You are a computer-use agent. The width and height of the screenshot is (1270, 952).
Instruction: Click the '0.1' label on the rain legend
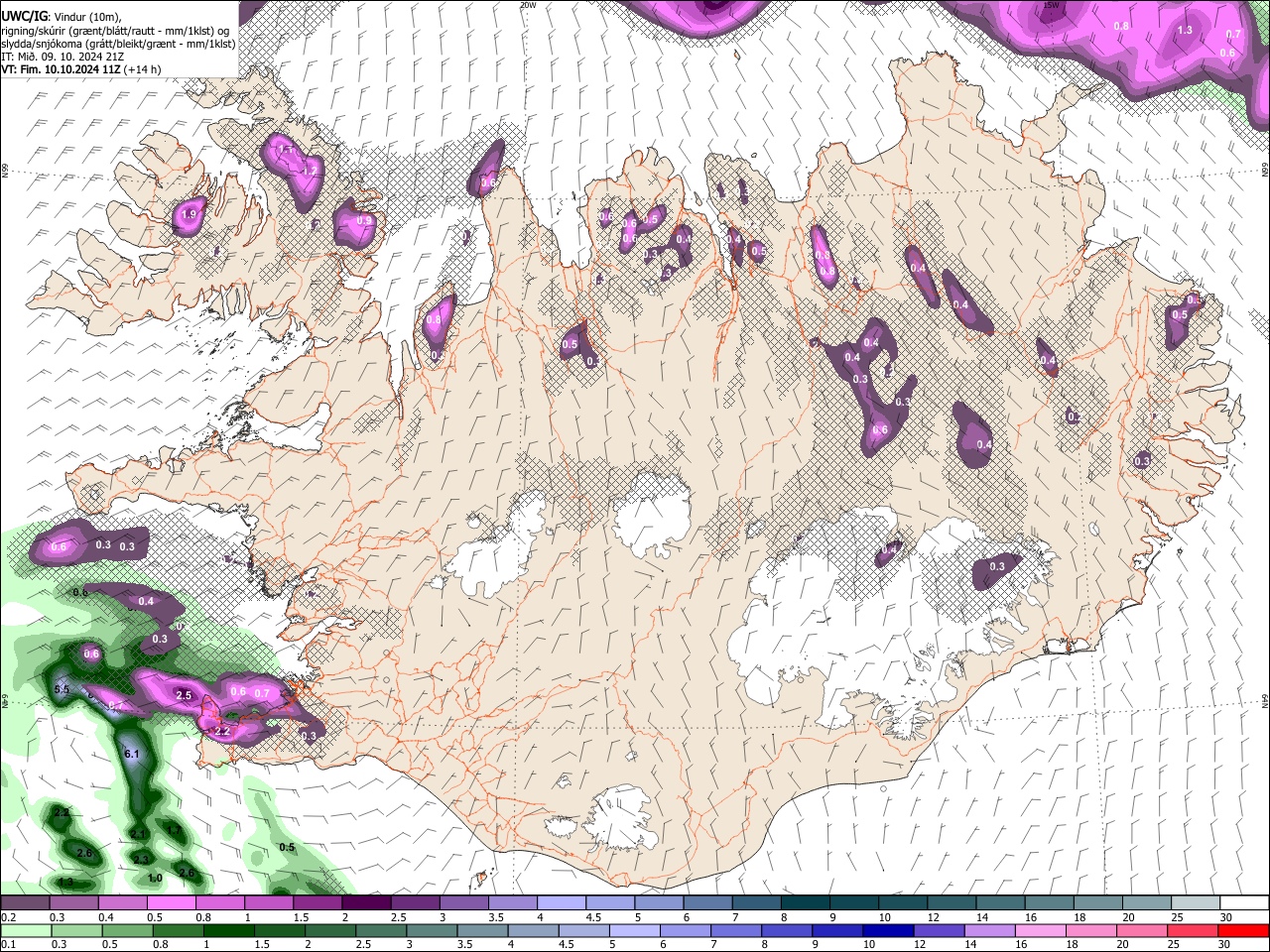coord(7,945)
